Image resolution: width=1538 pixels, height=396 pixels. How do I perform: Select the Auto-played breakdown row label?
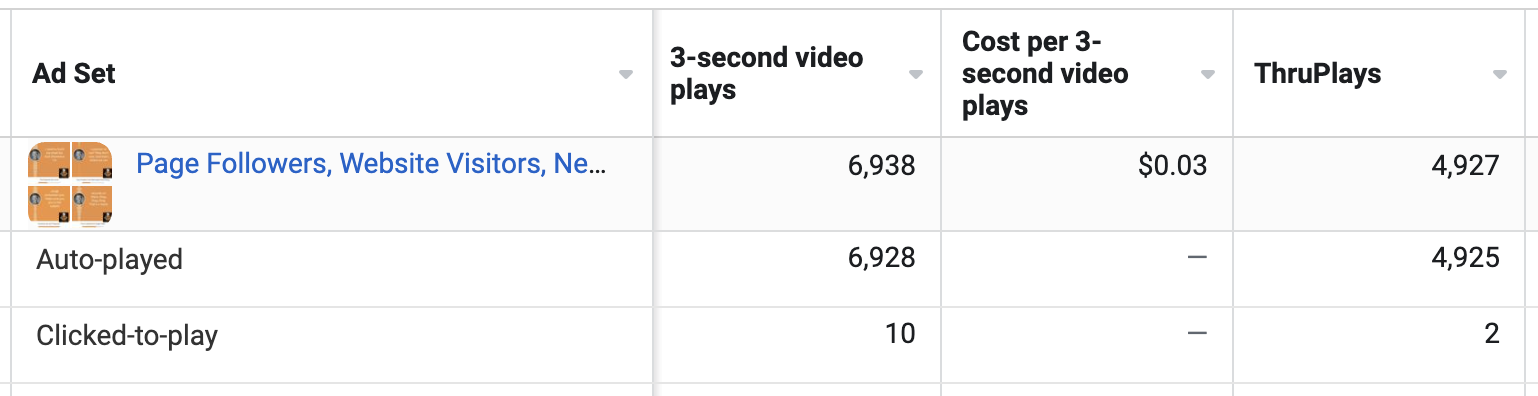[109, 260]
